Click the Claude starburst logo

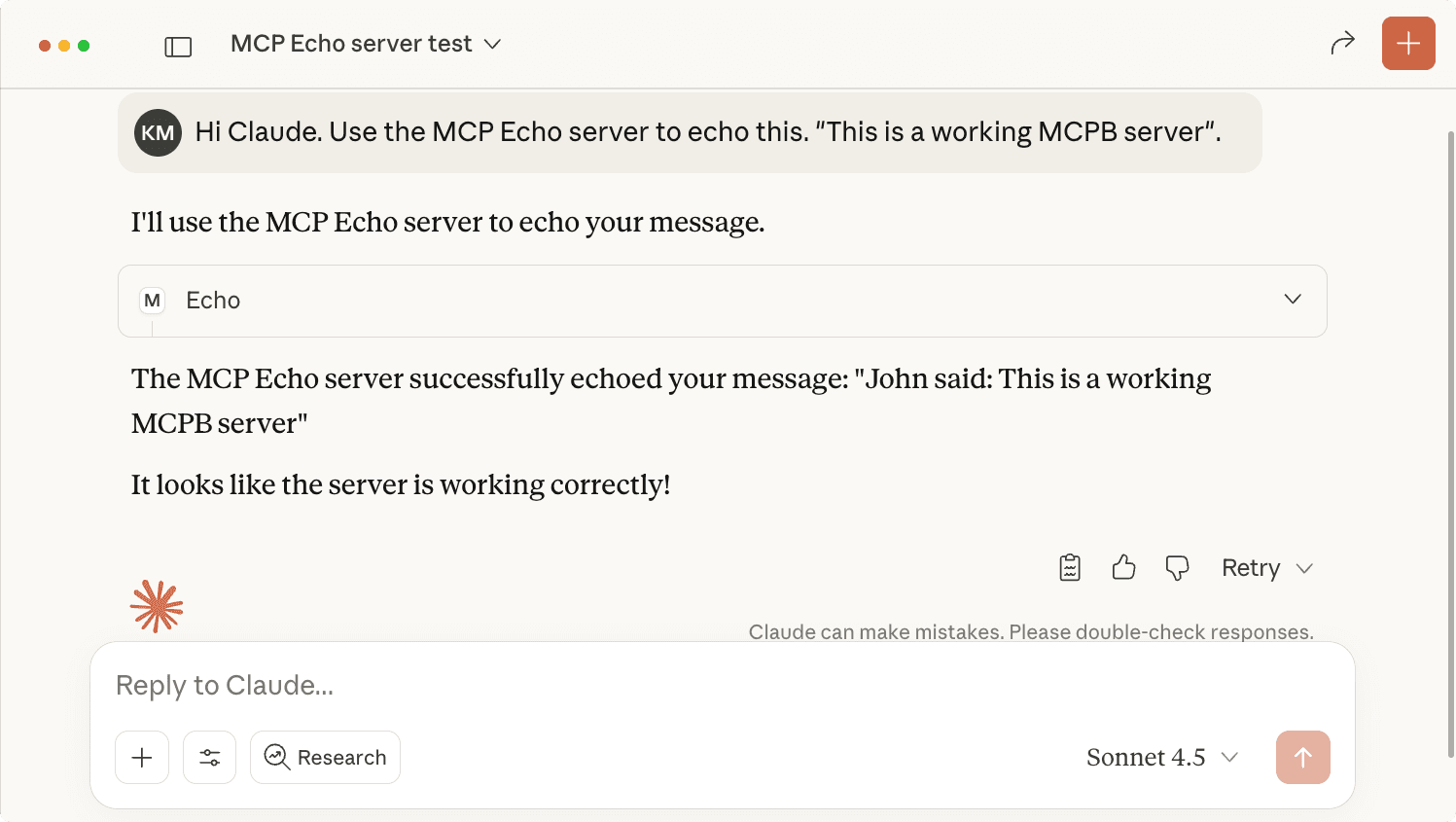click(157, 605)
